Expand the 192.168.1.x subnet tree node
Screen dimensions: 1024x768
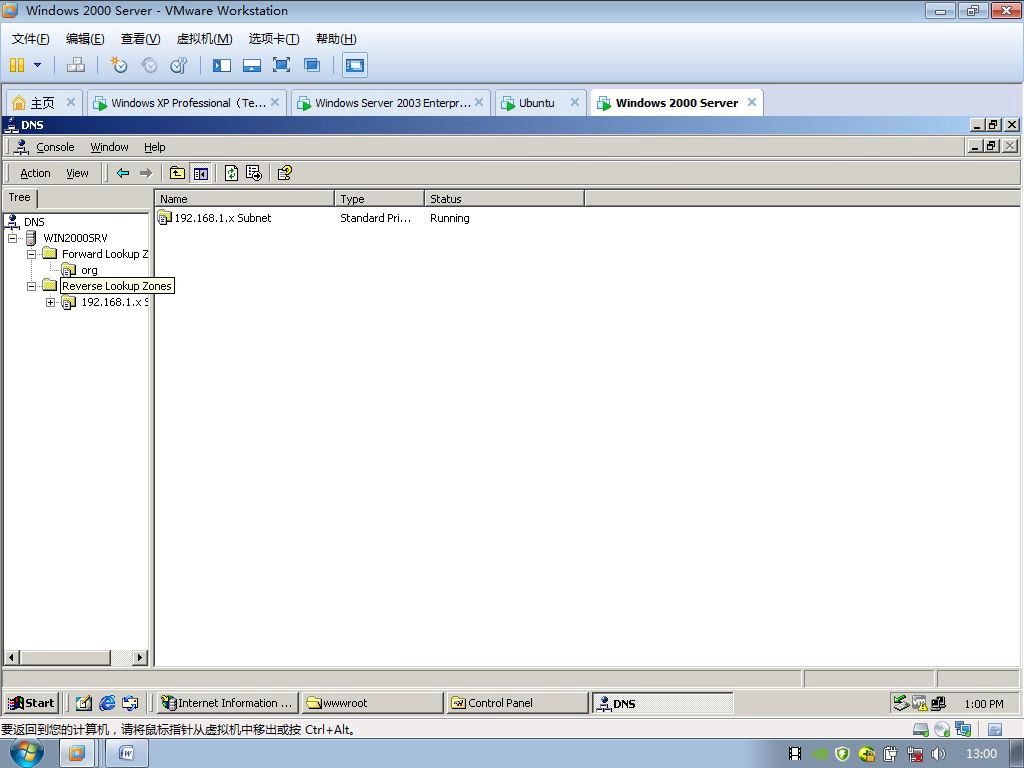click(50, 302)
